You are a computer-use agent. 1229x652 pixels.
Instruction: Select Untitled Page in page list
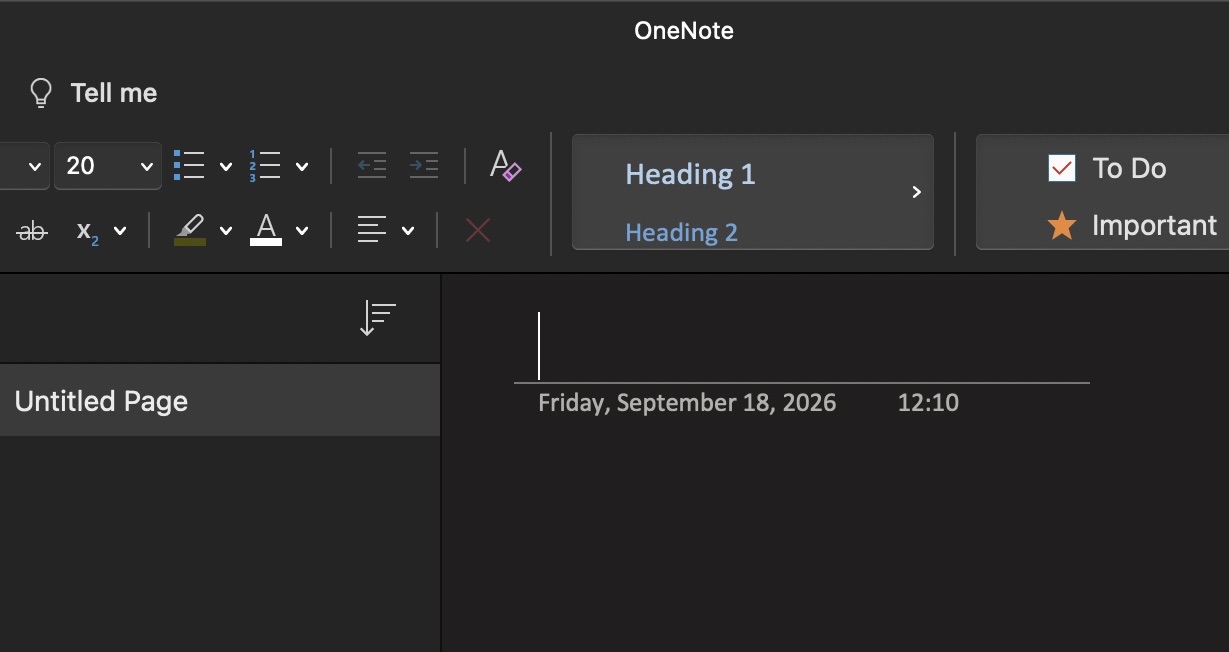220,400
